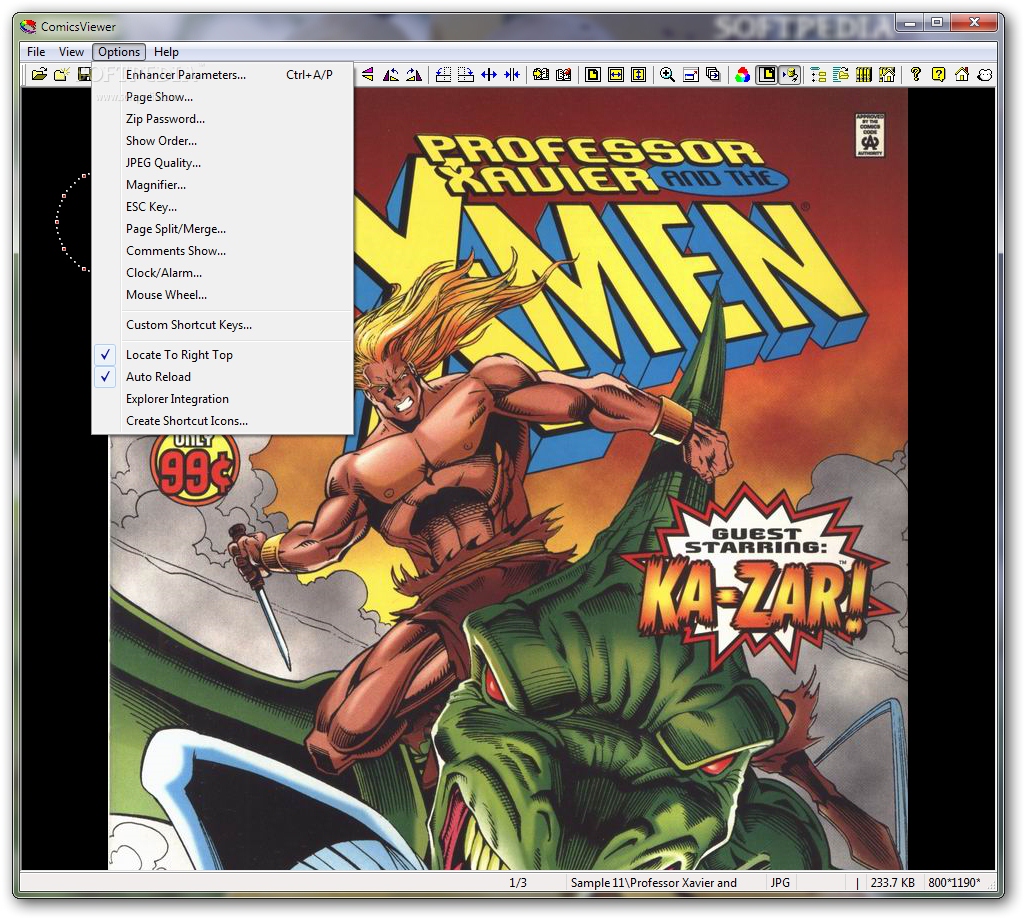
Task: Click the rotate left triangle icon
Action: [x=391, y=75]
